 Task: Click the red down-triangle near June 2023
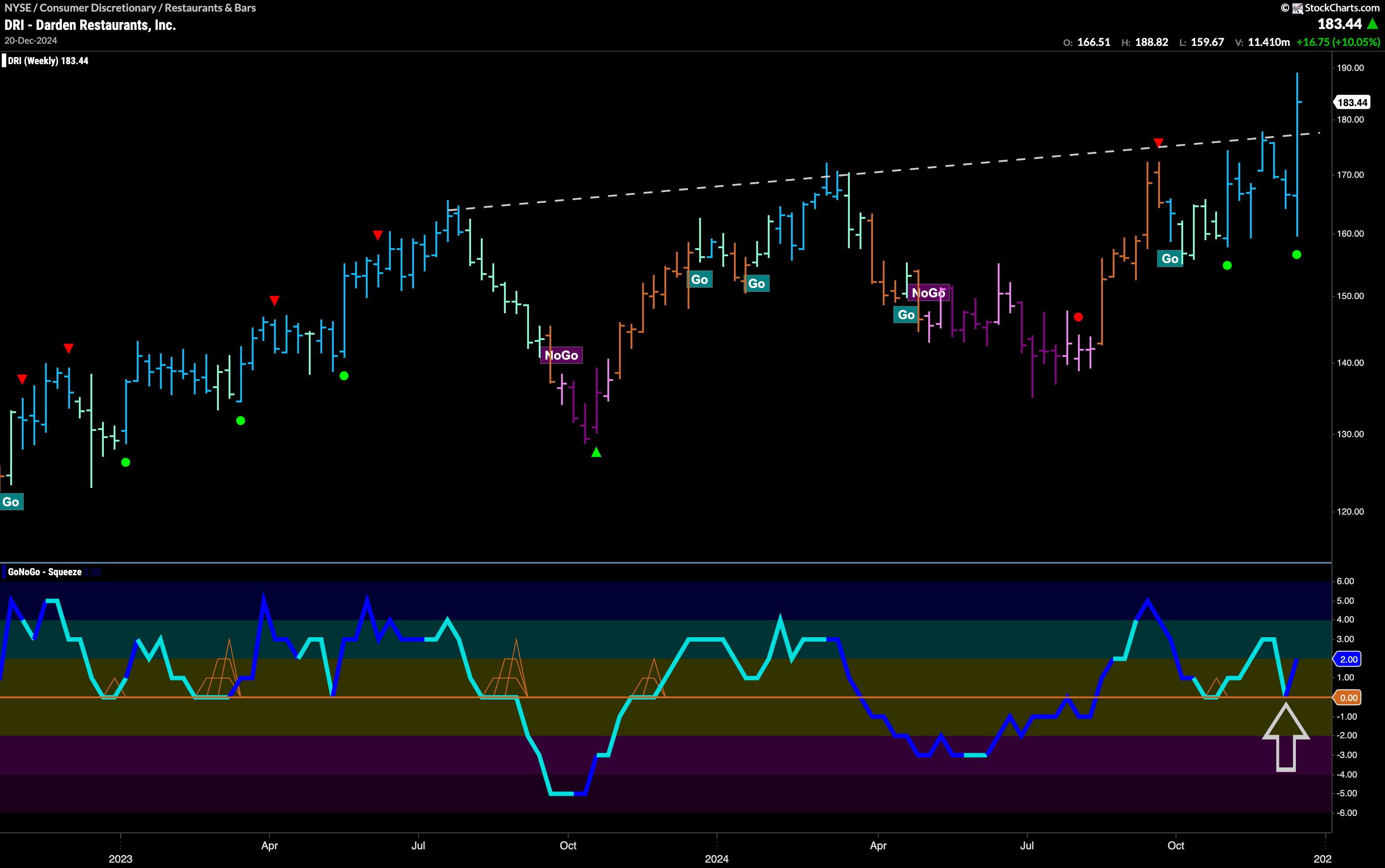(x=378, y=235)
